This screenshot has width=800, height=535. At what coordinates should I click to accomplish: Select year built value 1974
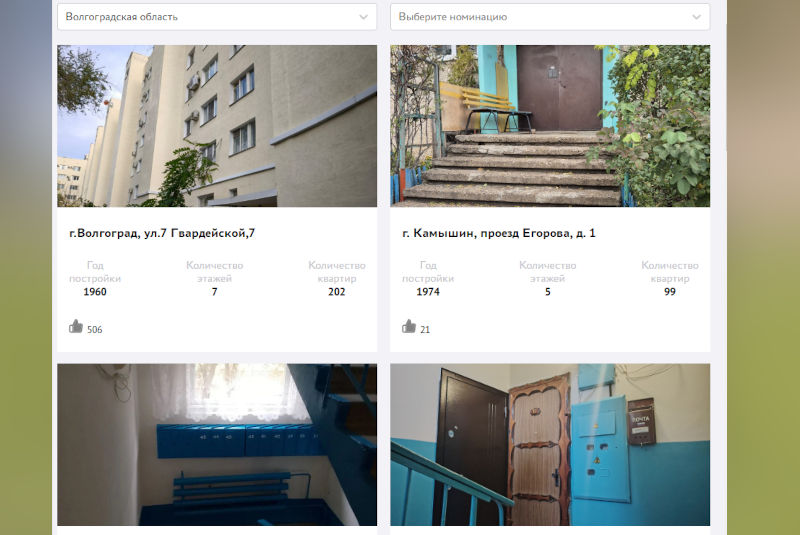click(x=428, y=292)
